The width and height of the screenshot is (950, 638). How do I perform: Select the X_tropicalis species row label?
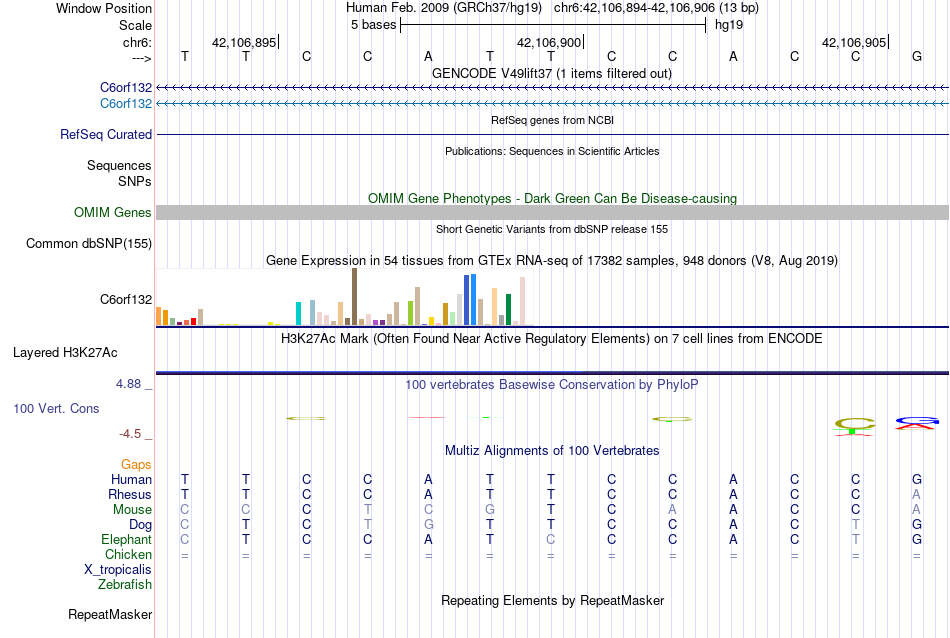(118, 570)
